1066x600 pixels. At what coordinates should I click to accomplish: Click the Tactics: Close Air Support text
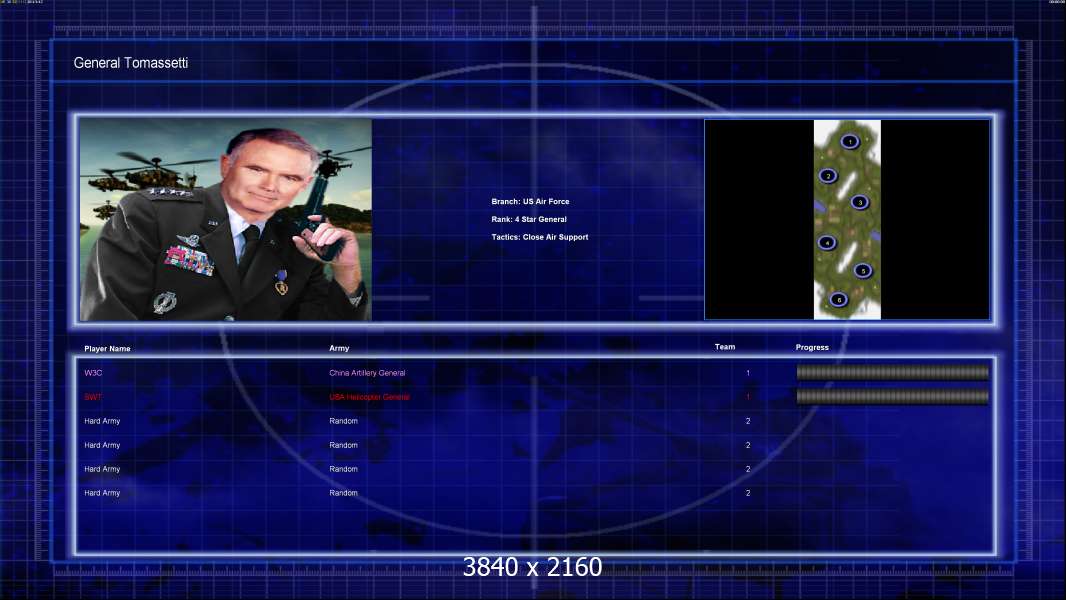click(x=540, y=237)
